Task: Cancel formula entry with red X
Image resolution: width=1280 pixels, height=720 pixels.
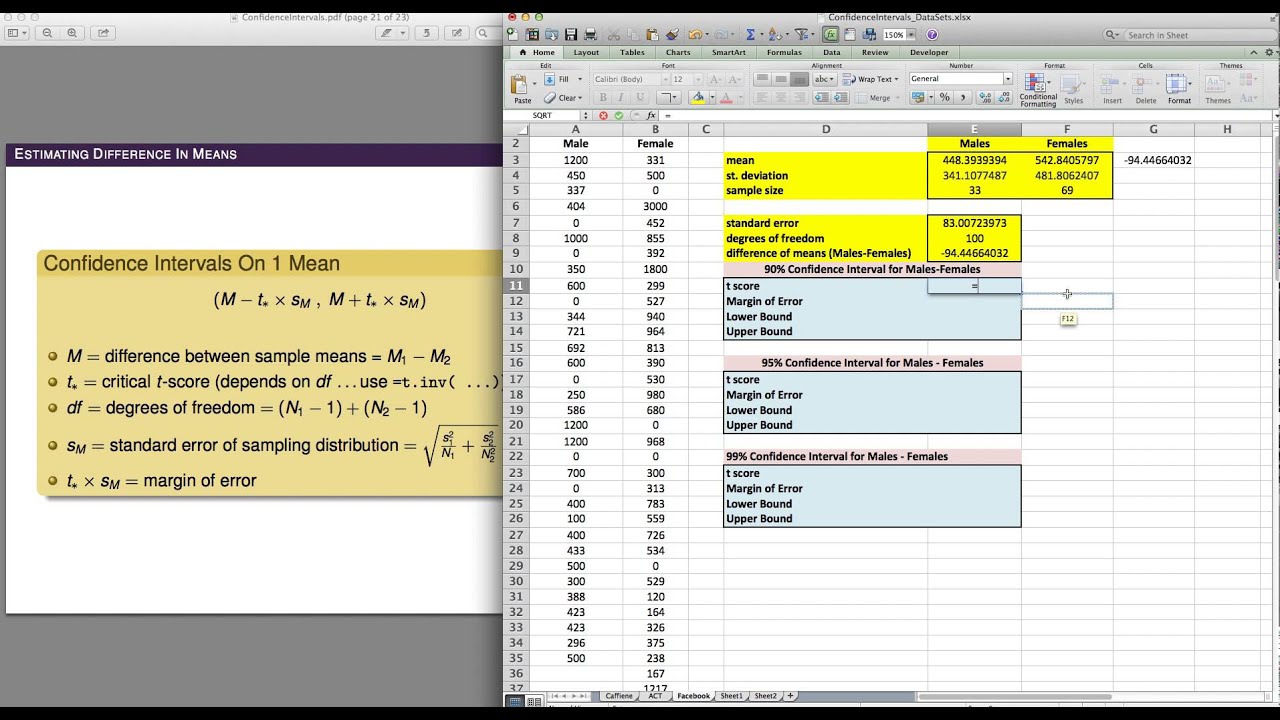Action: (x=603, y=115)
